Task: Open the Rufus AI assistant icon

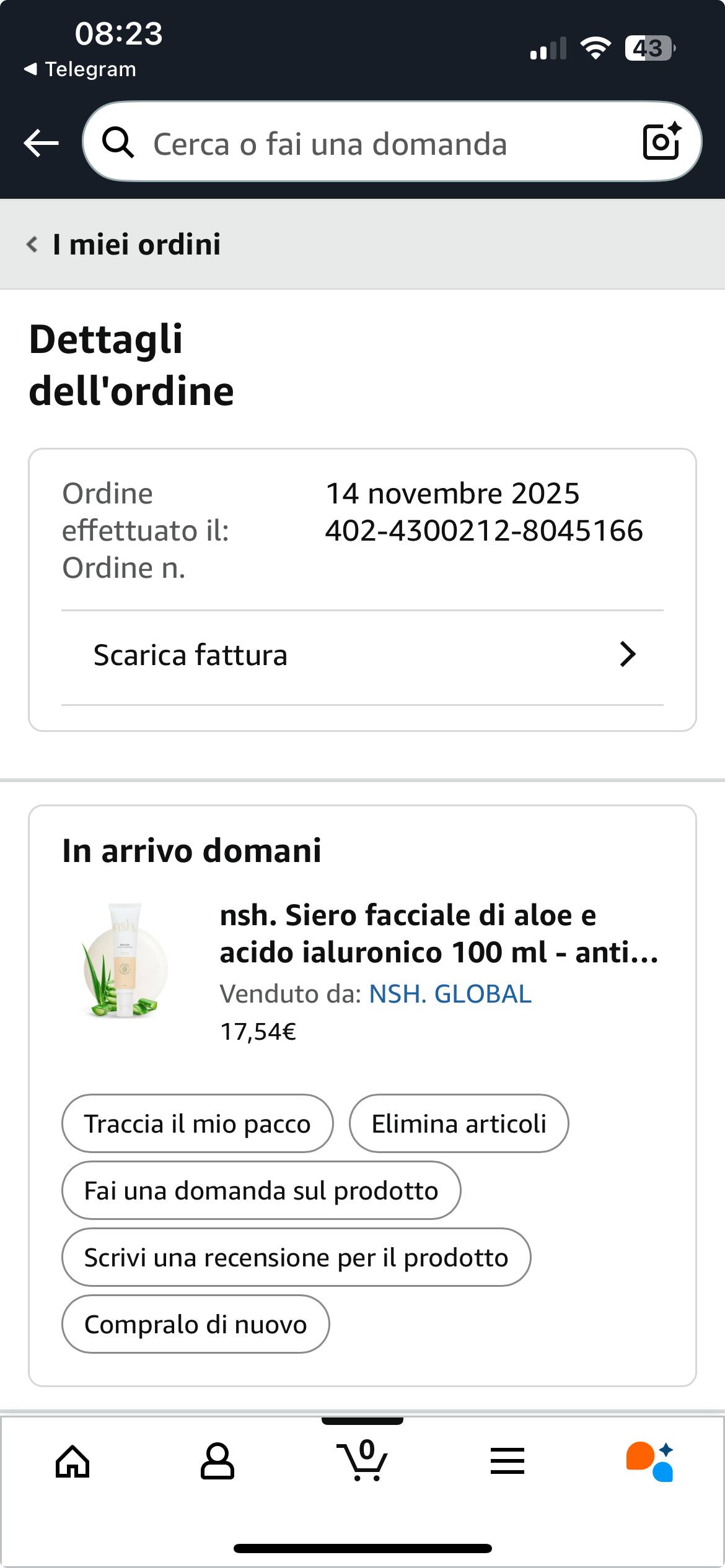Action: tap(649, 1463)
